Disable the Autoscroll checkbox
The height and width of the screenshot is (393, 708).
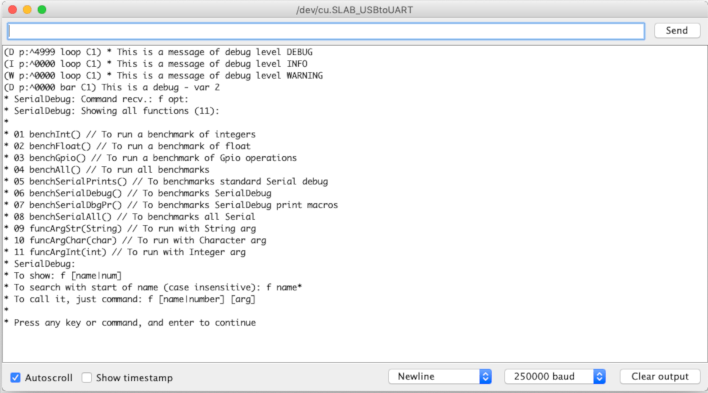point(15,378)
